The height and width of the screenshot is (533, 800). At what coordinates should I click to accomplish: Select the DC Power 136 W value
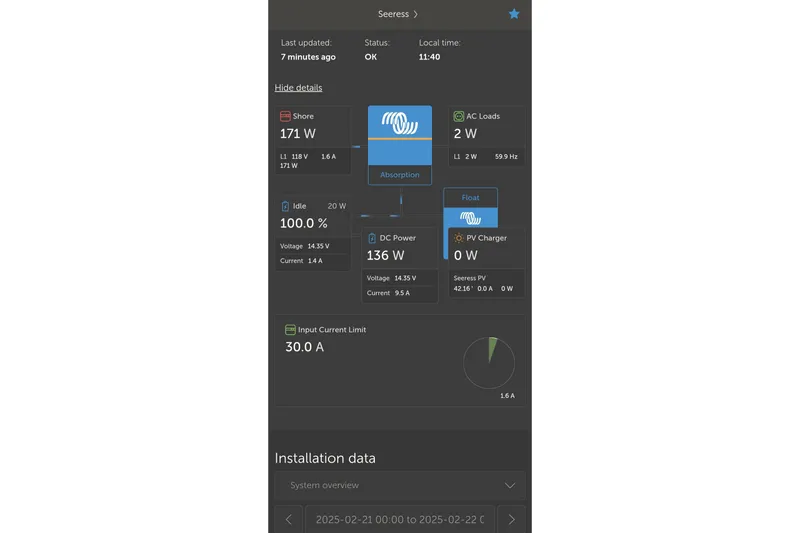click(x=385, y=256)
